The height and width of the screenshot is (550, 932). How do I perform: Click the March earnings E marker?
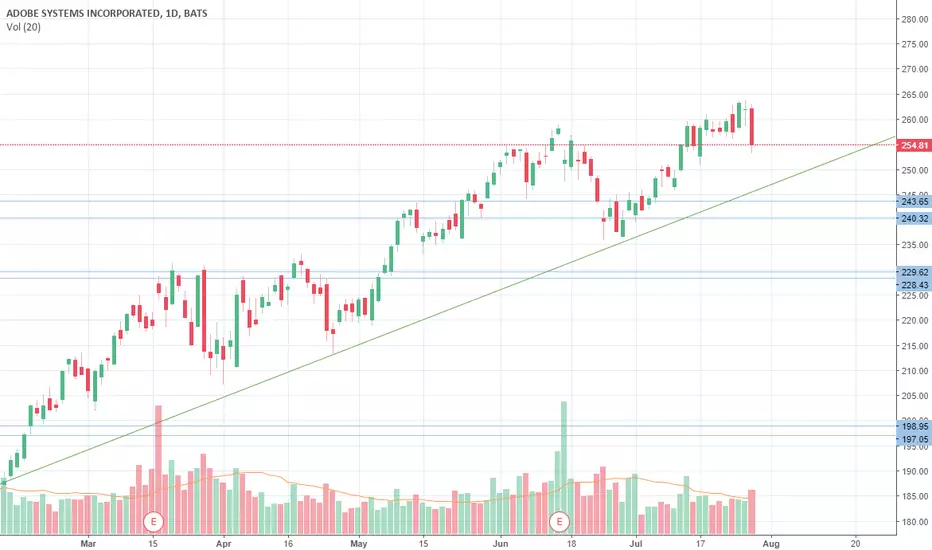(x=153, y=522)
